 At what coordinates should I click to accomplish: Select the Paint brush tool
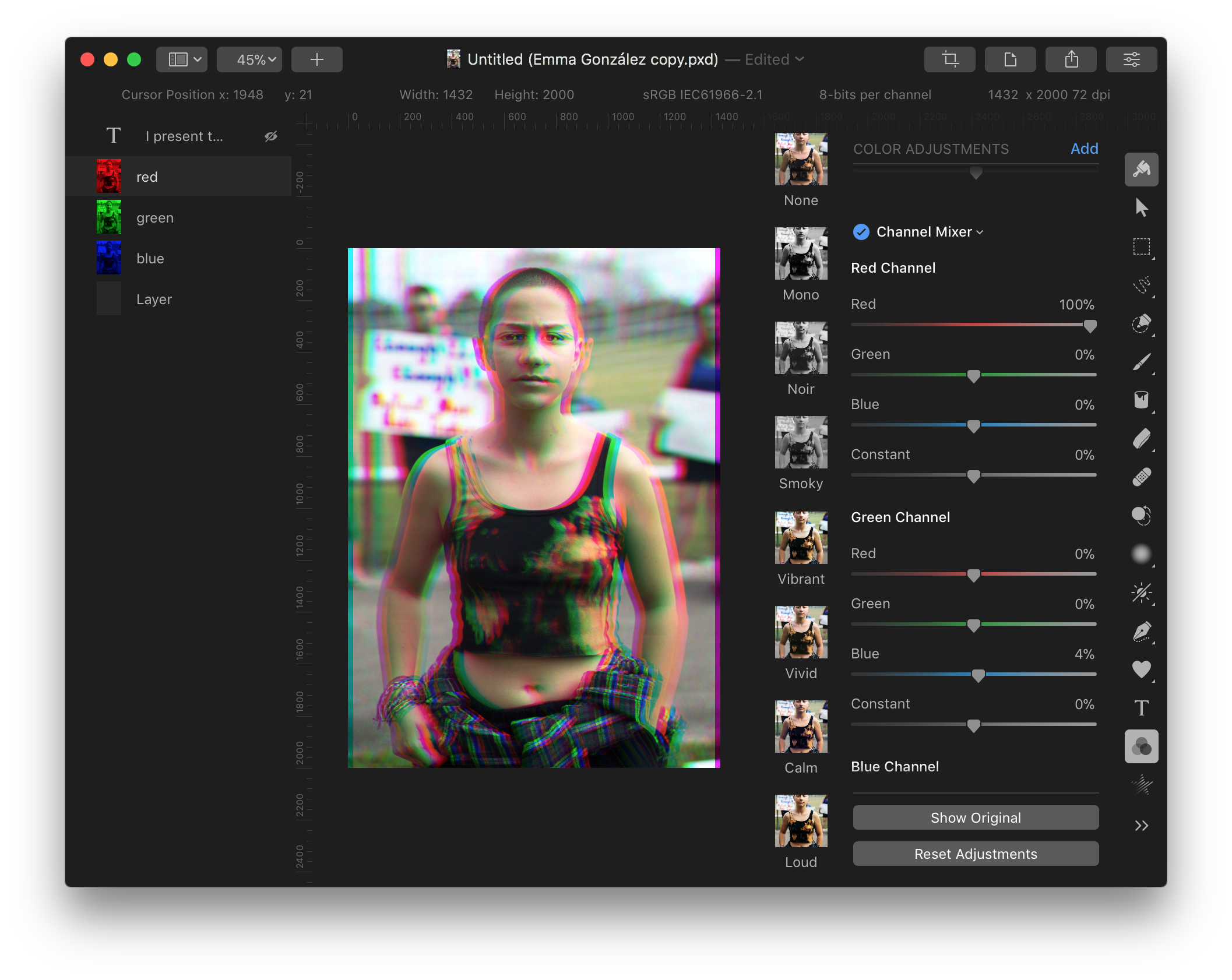(x=1141, y=362)
